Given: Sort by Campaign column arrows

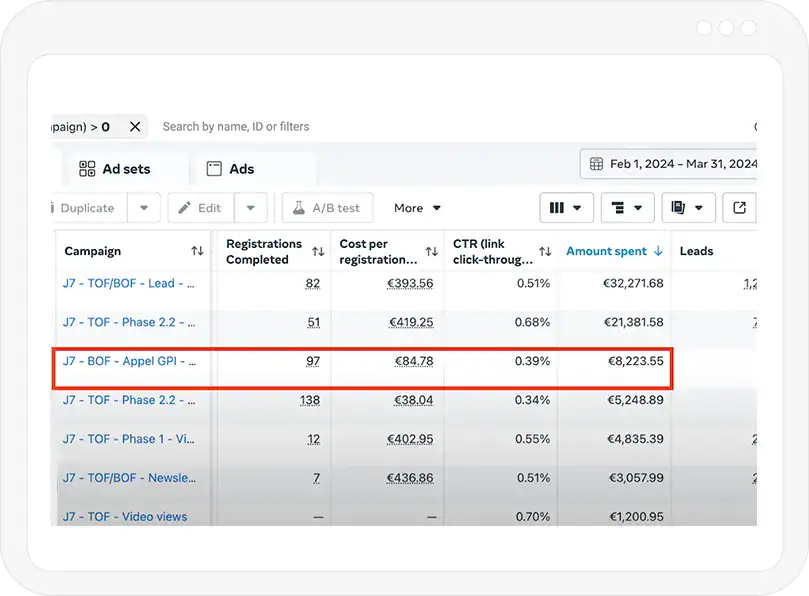Looking at the screenshot, I should pyautogui.click(x=197, y=252).
